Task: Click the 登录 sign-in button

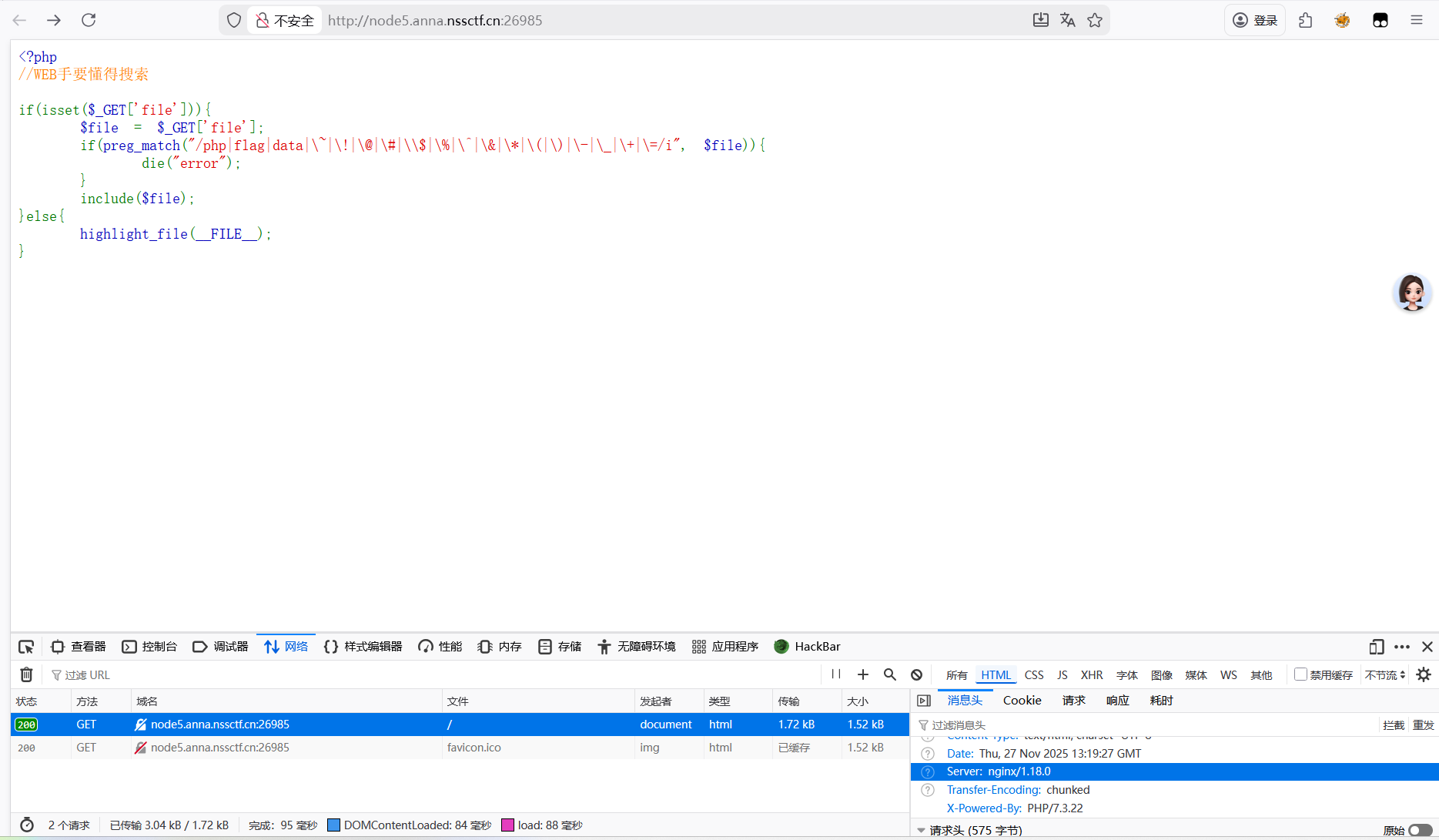Action: (1255, 20)
